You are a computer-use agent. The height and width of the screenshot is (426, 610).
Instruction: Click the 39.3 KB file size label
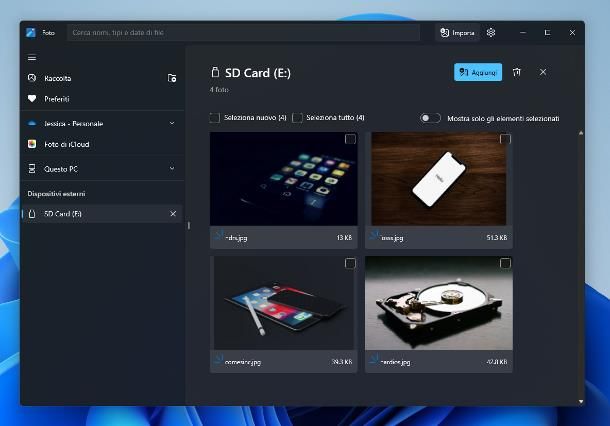click(x=342, y=361)
